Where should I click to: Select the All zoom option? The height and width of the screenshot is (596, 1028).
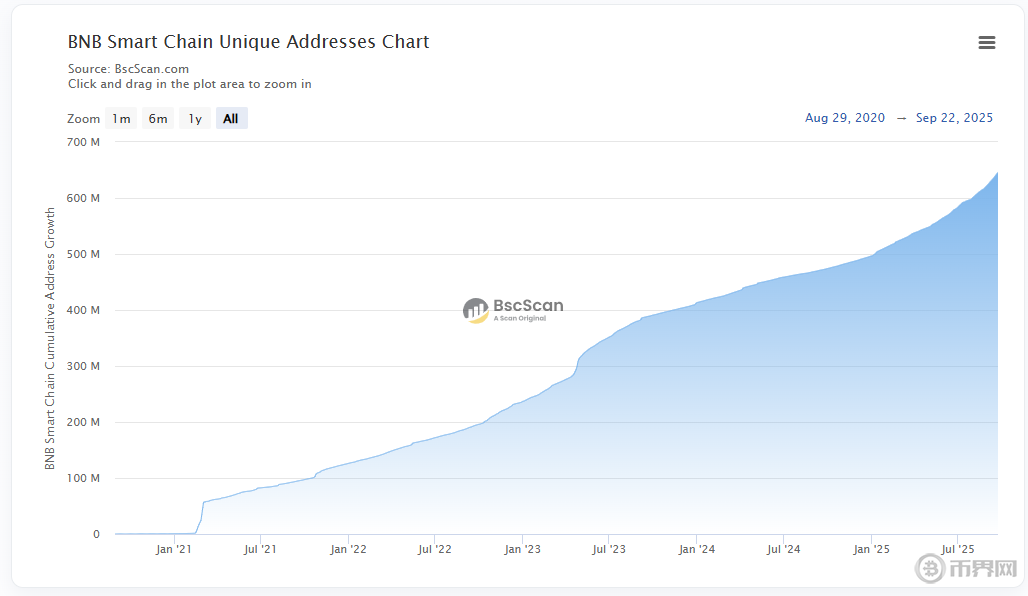coord(231,119)
